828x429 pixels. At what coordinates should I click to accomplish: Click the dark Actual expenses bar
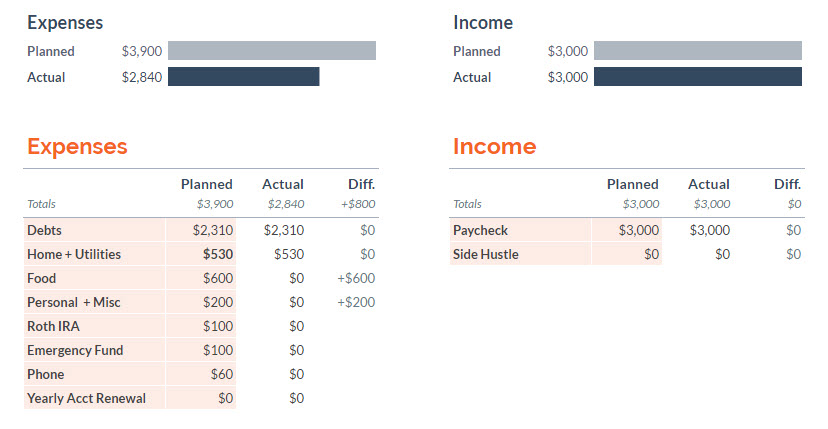click(x=243, y=77)
